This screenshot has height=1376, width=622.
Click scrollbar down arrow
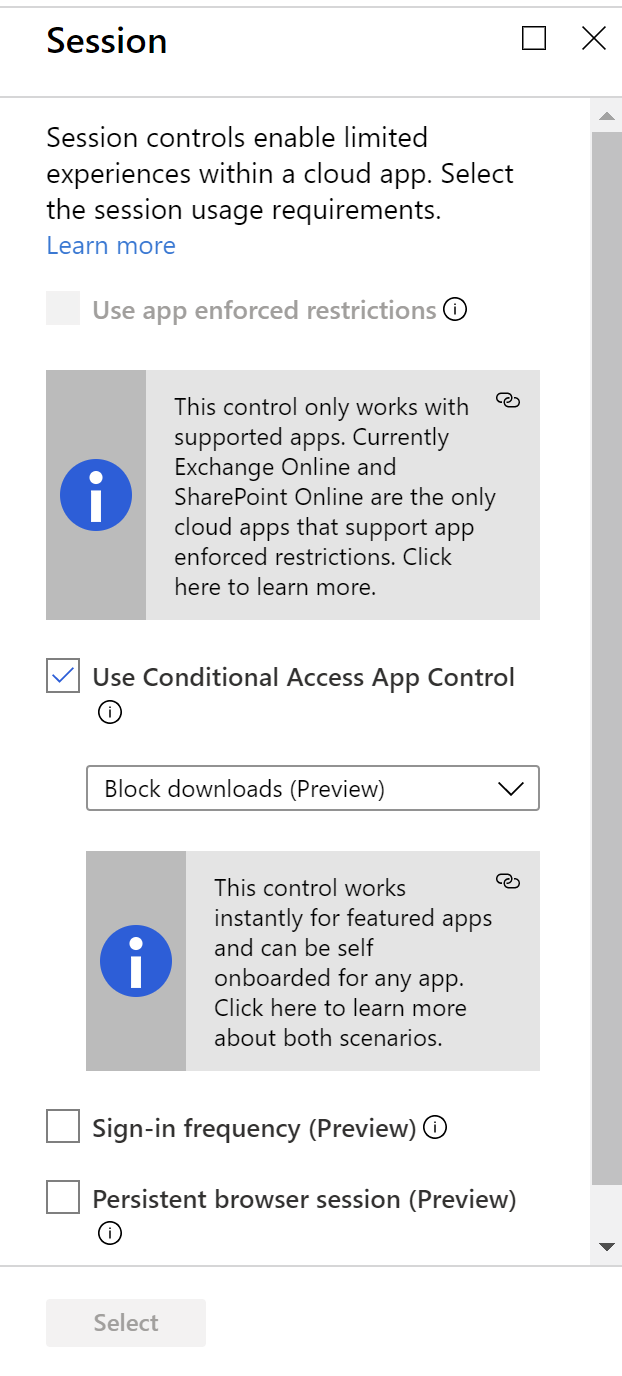[605, 1246]
